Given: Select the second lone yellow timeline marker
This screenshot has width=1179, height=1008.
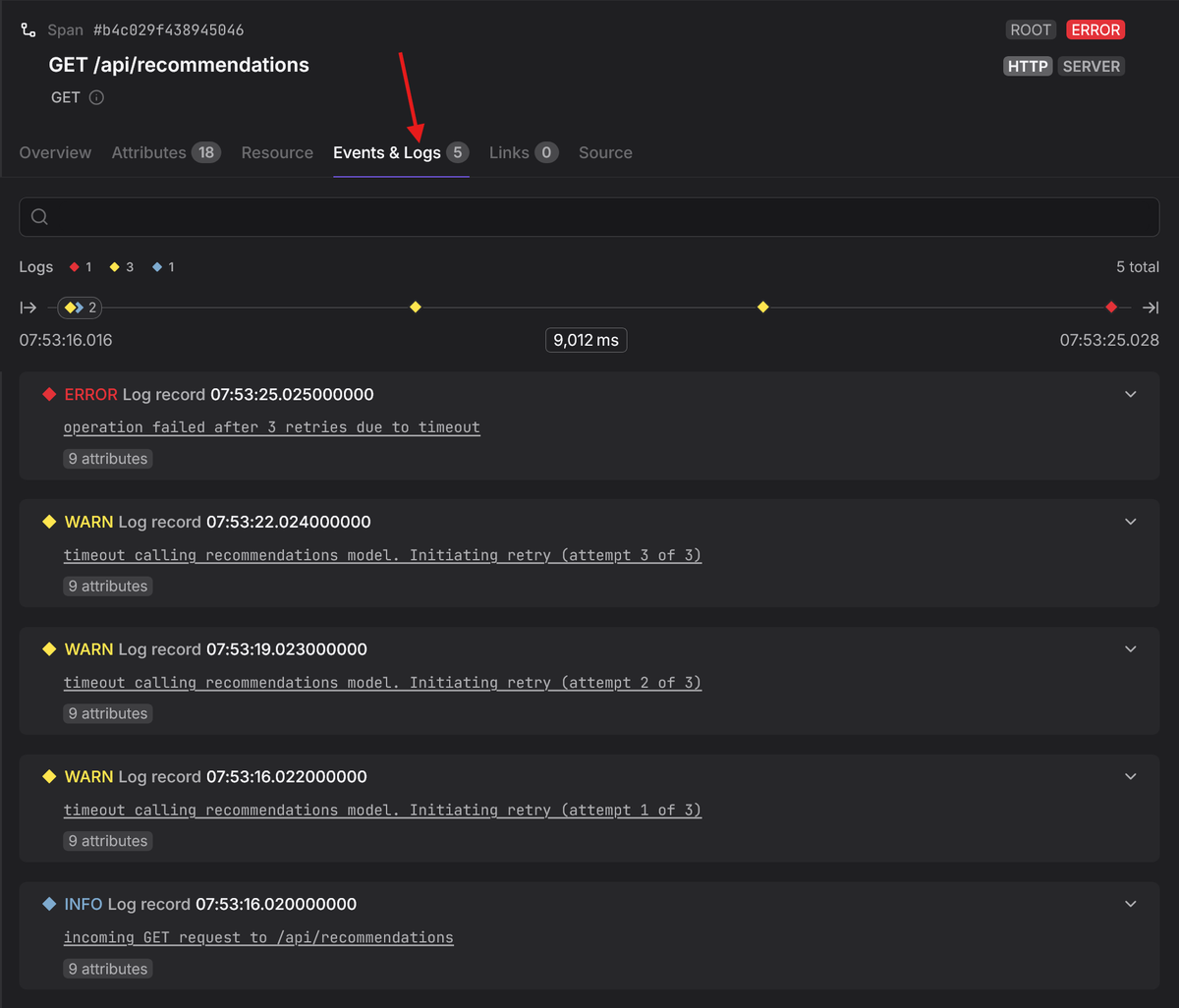Looking at the screenshot, I should (763, 308).
